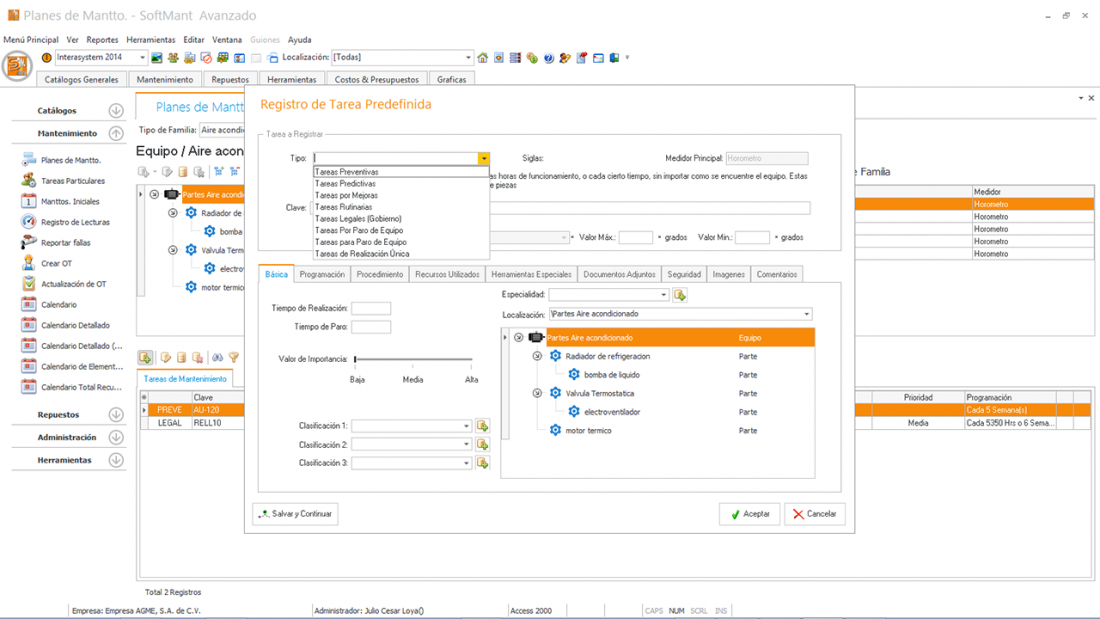Click the Actualización de OT checklist icon

(x=29, y=284)
